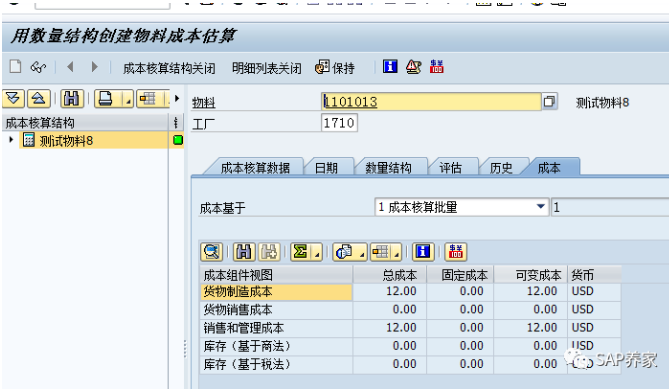Expand the 测试物料8 tree node
The height and width of the screenshot is (390, 669).
tap(11, 140)
